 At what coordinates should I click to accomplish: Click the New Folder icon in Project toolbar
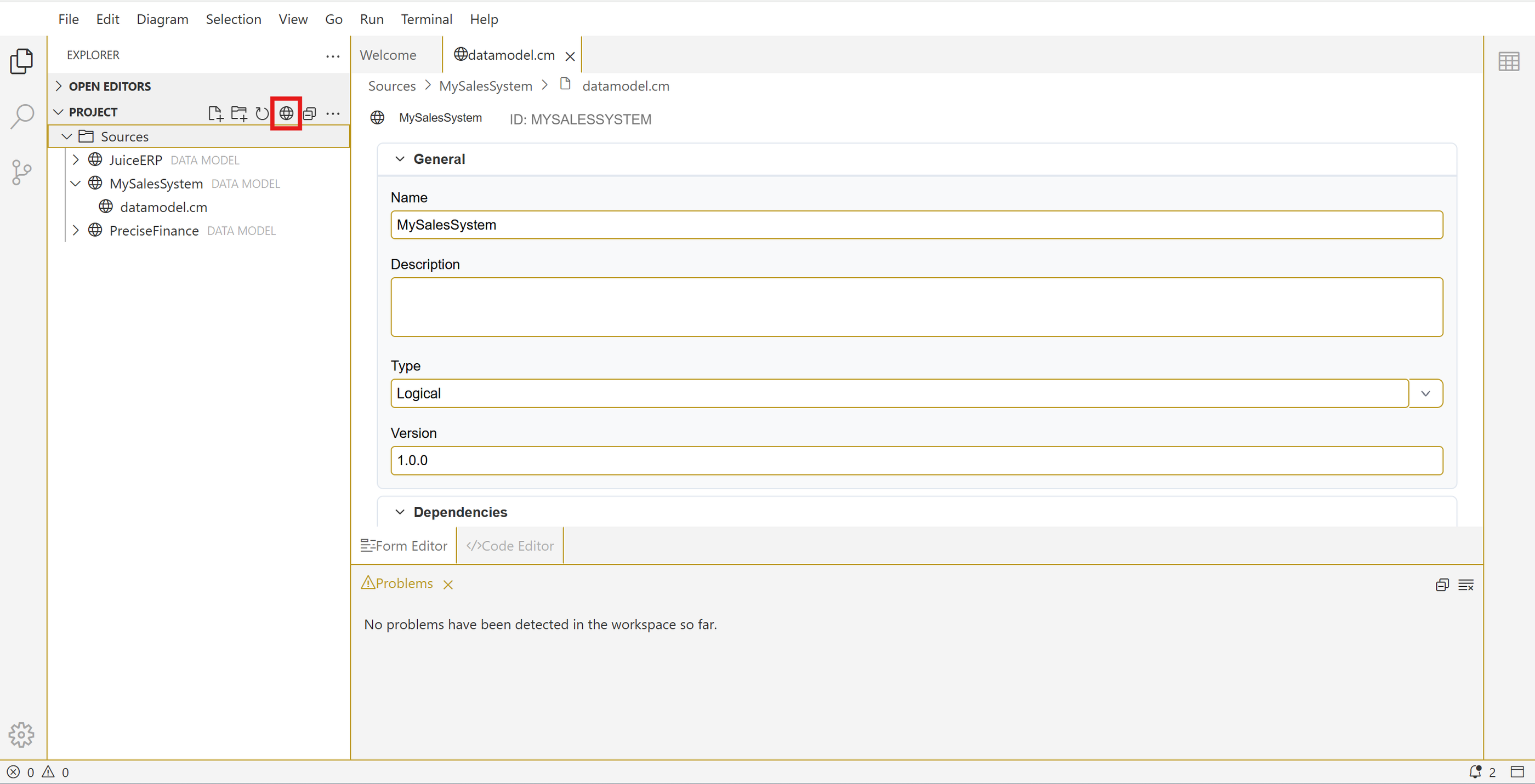239,113
